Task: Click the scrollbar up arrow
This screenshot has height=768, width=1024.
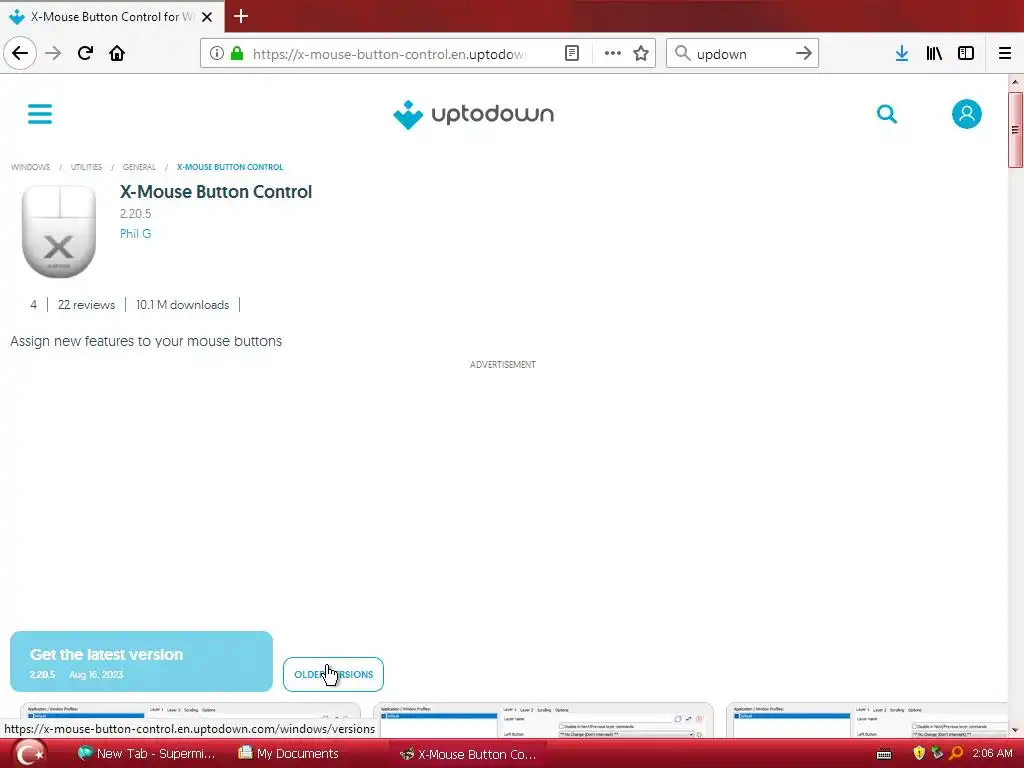Action: 1015,82
